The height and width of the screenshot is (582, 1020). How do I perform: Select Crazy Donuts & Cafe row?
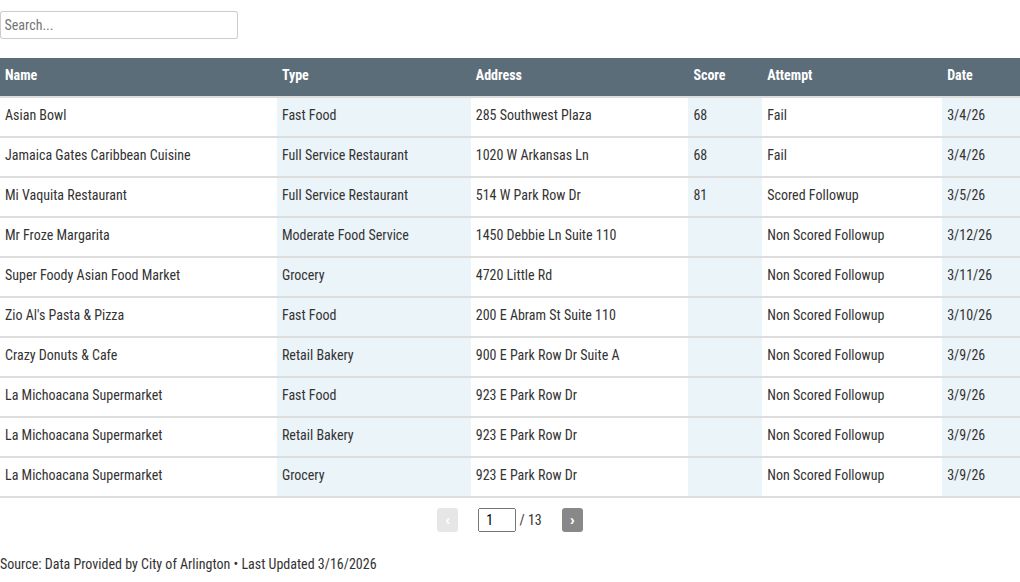pyautogui.click(x=61, y=355)
